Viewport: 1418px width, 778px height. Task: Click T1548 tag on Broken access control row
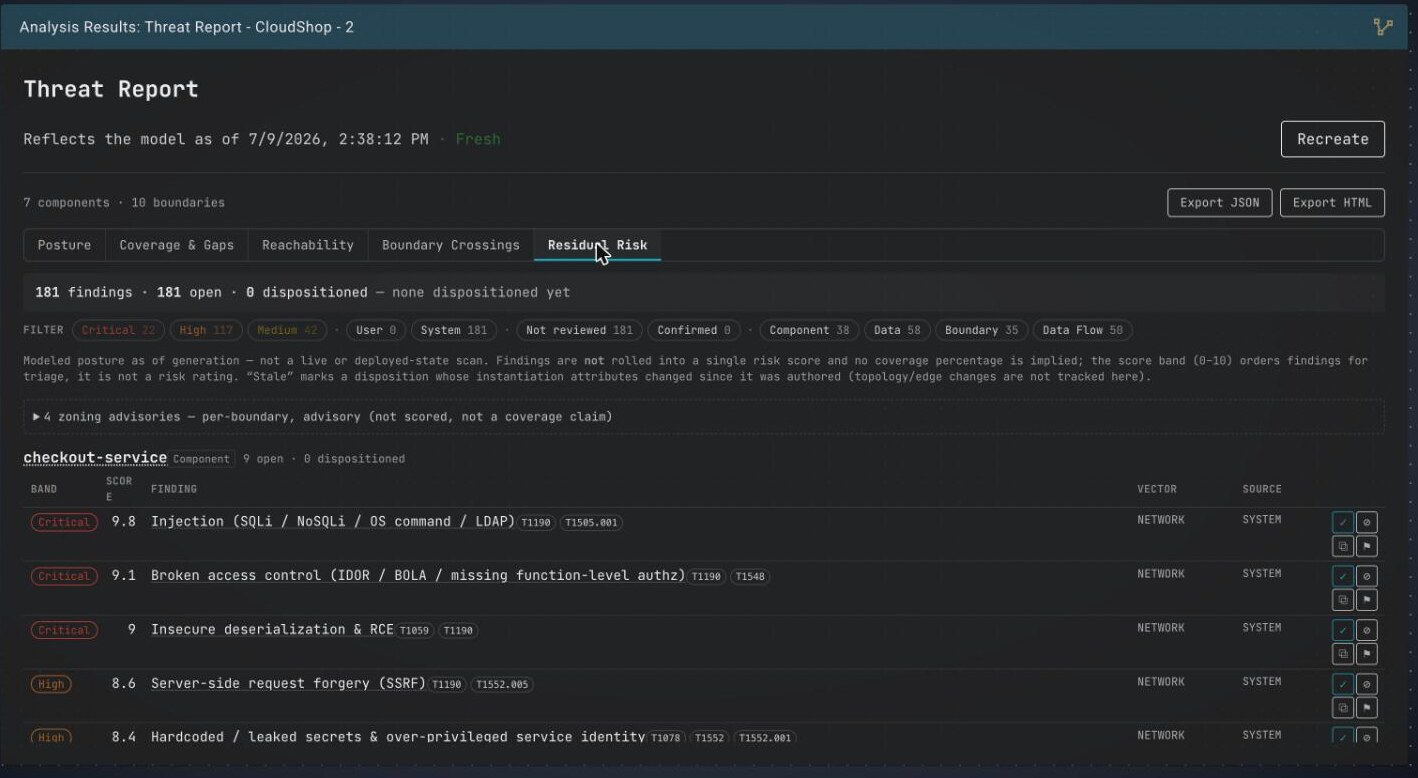750,577
